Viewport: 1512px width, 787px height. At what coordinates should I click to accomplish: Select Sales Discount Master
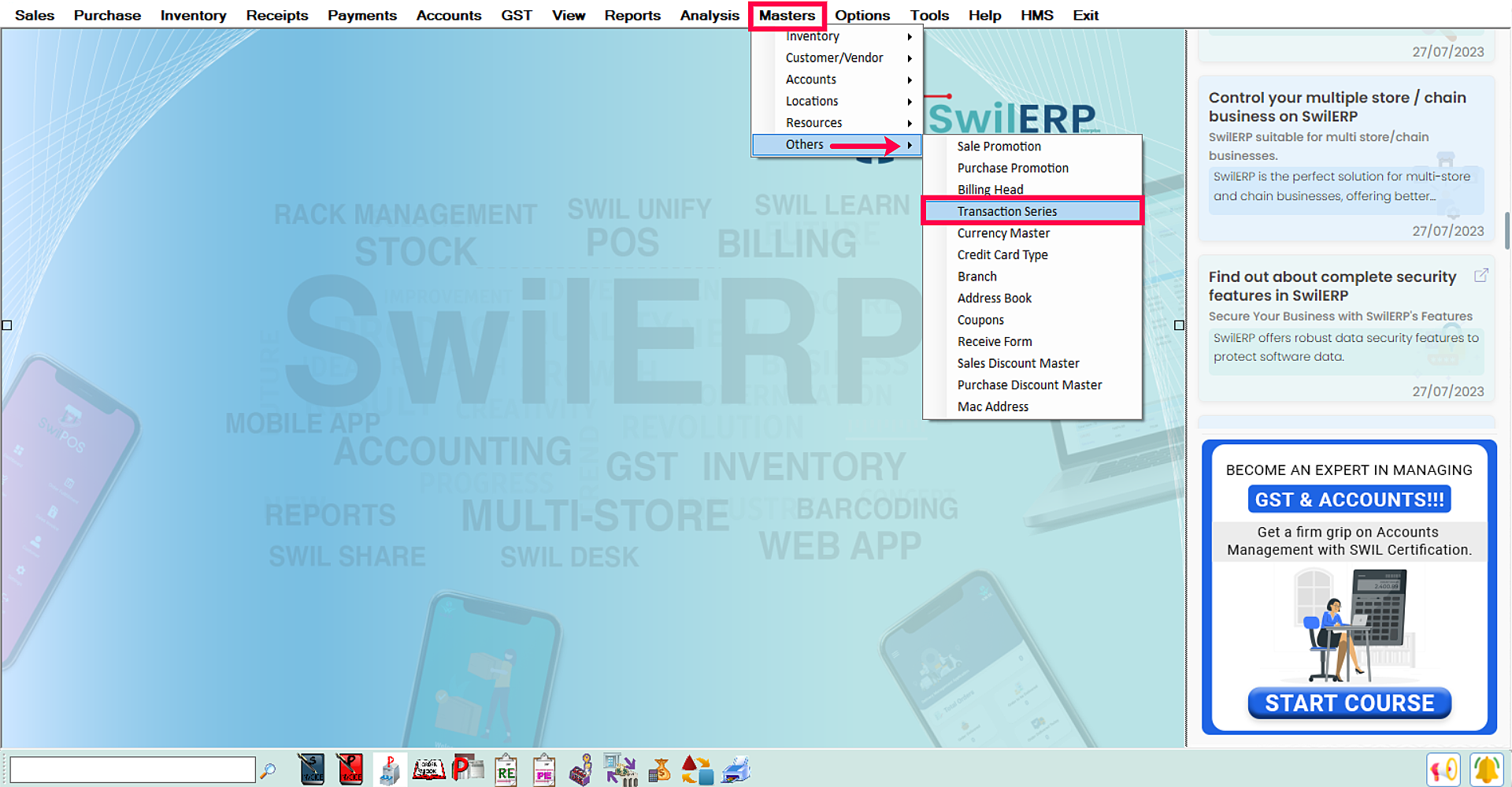click(1032, 363)
